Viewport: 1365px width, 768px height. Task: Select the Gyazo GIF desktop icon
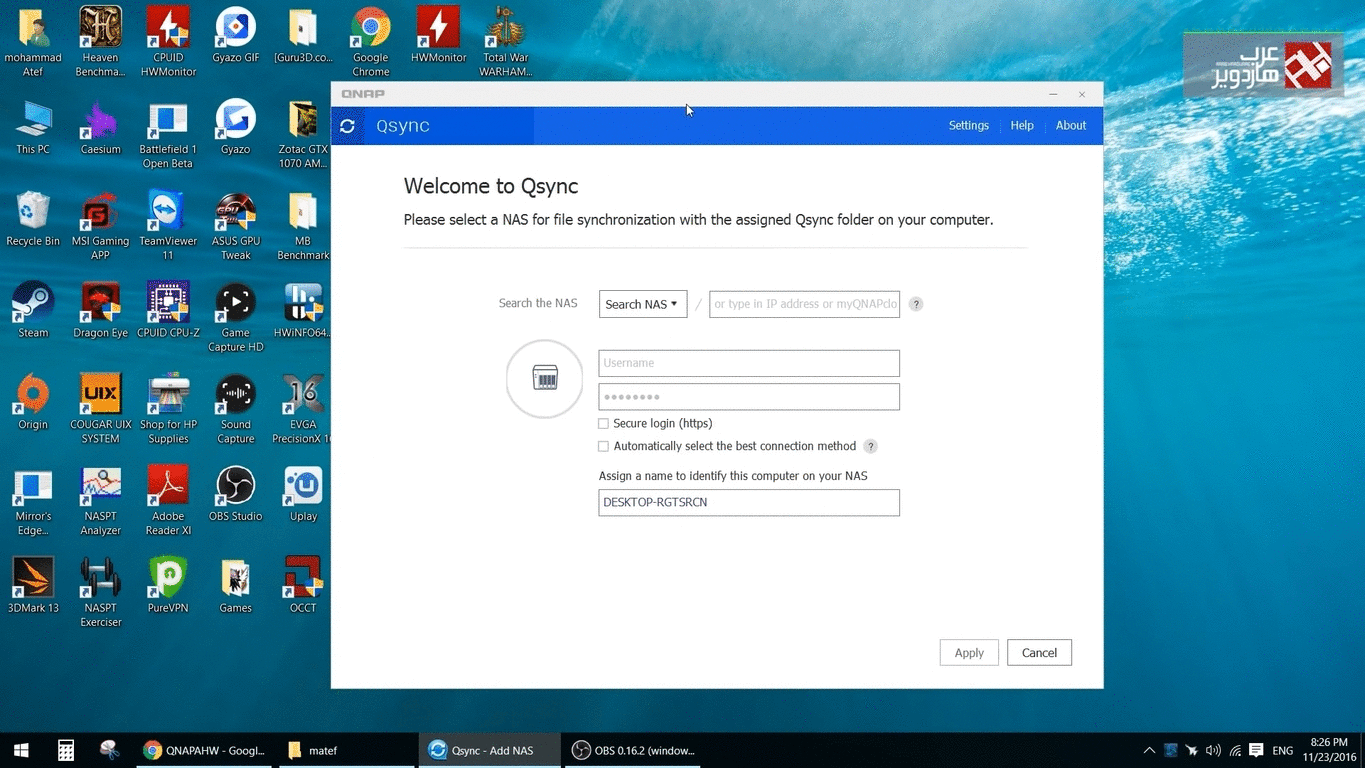(236, 35)
